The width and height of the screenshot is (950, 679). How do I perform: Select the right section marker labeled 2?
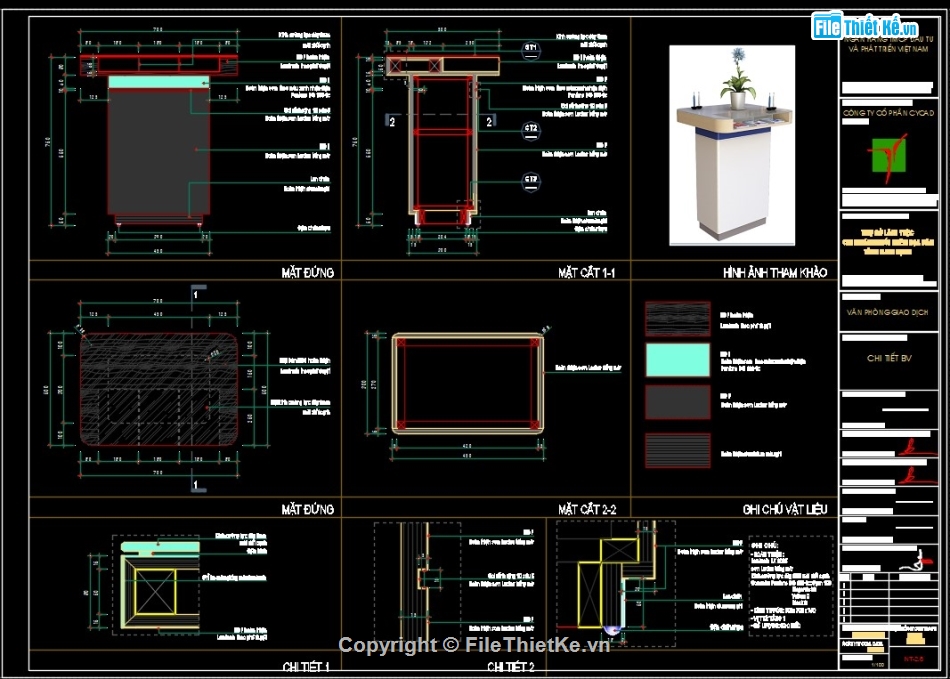click(x=489, y=121)
